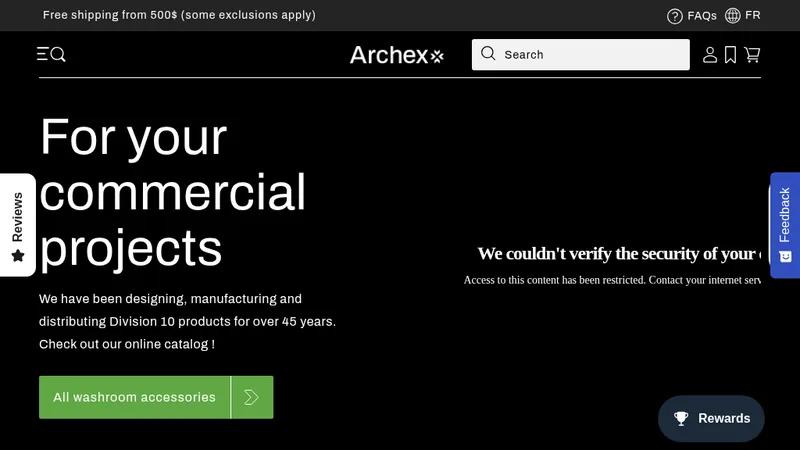Click the FAQs question mark icon
800x450 pixels.
click(x=674, y=16)
